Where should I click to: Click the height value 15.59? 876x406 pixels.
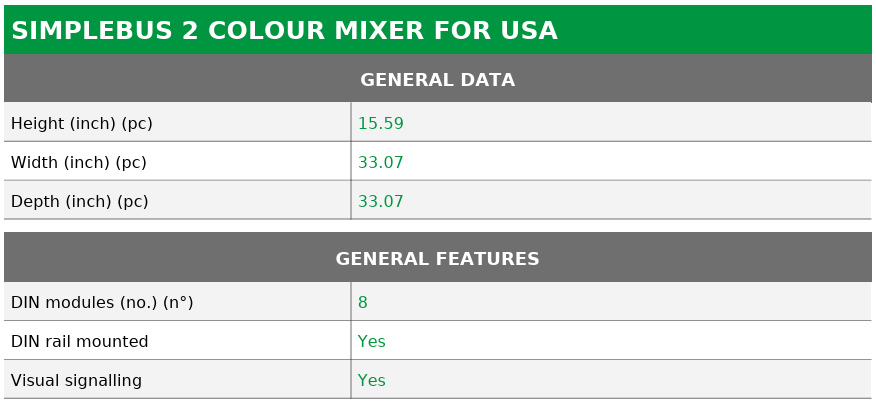(x=380, y=123)
